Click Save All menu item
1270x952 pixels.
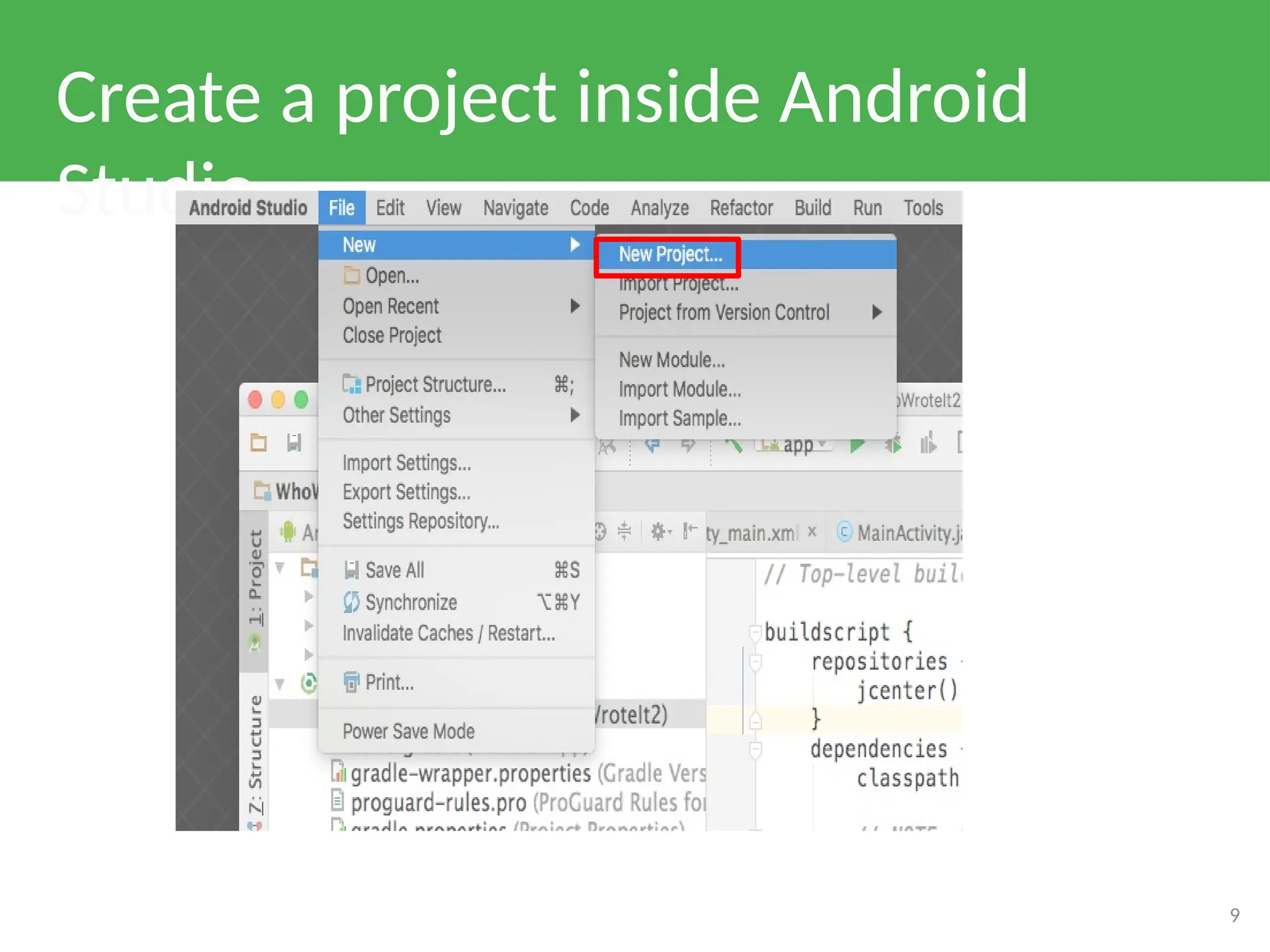click(456, 570)
